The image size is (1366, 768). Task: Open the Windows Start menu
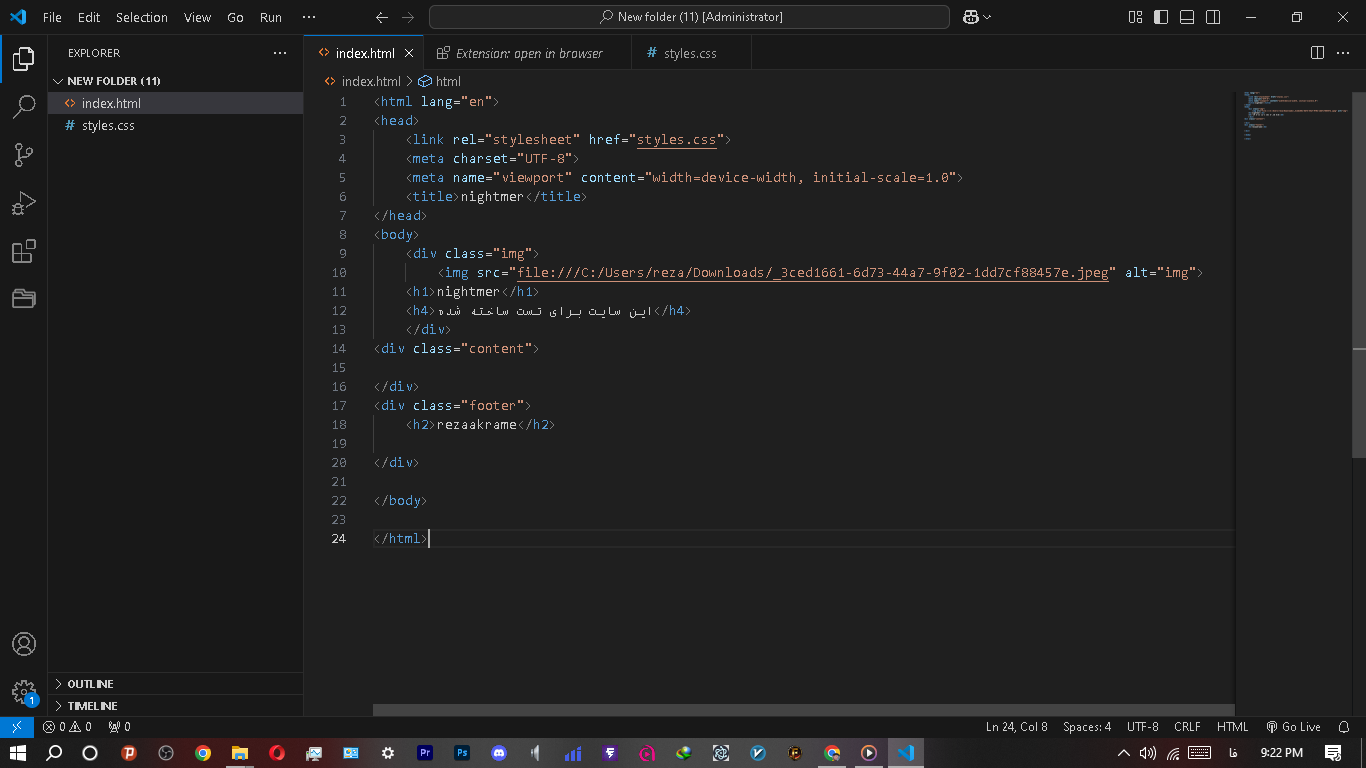click(17, 753)
